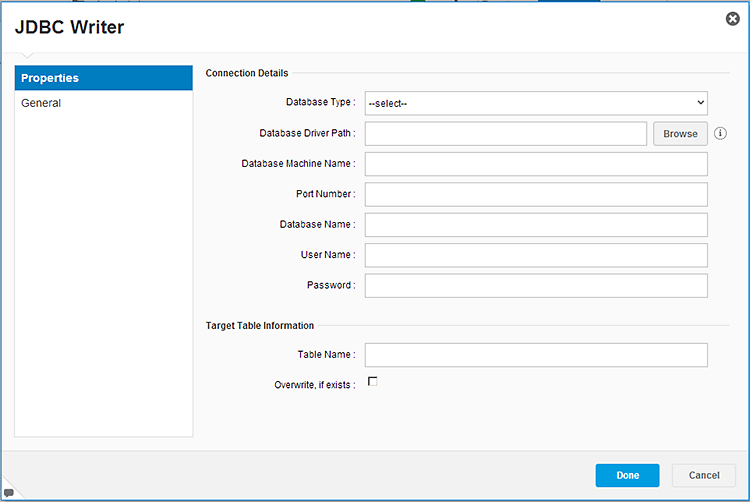The height and width of the screenshot is (502, 750).
Task: Close the JDBC Writer dialog
Action: coord(732,19)
